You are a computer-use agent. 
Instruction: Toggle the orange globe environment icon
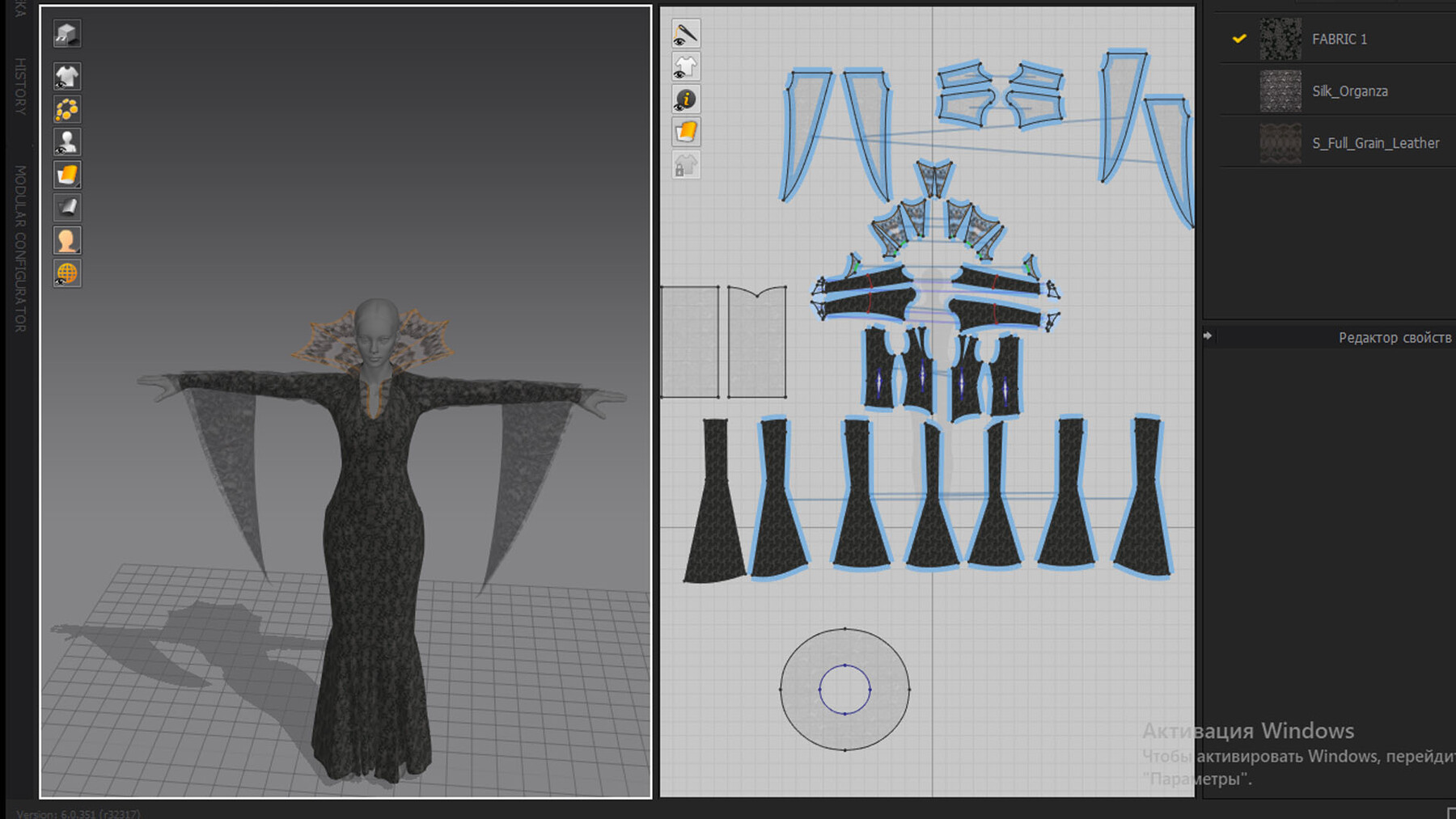point(67,273)
